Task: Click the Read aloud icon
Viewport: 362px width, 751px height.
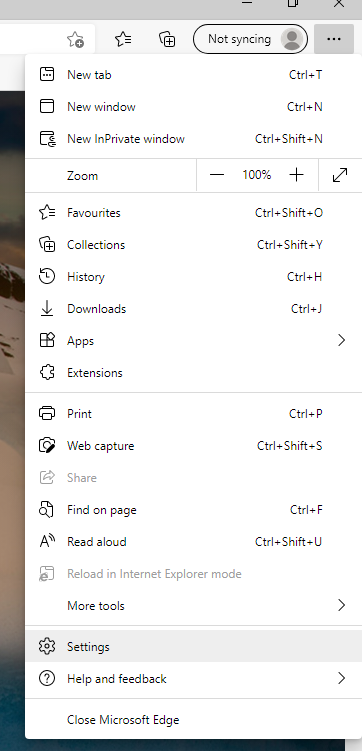Action: coord(47,542)
